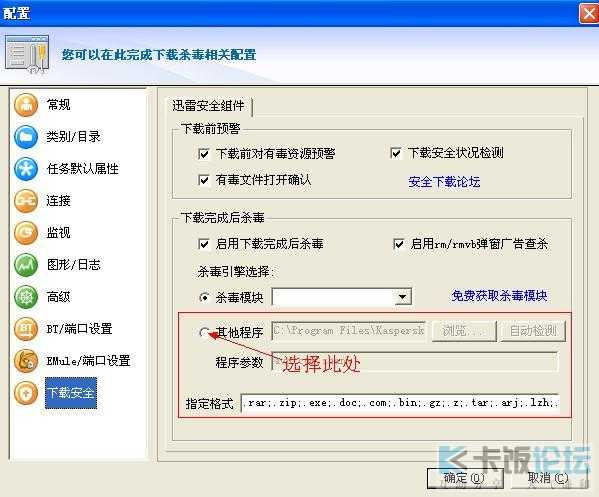Select the 类别/目录 folder icon

26,137
